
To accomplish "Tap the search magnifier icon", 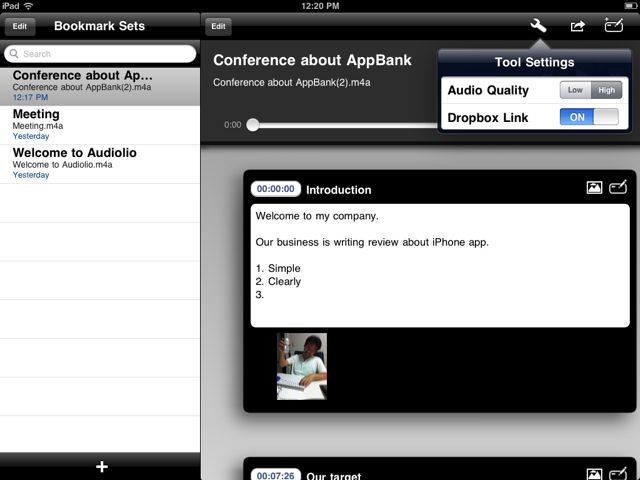I will point(14,53).
